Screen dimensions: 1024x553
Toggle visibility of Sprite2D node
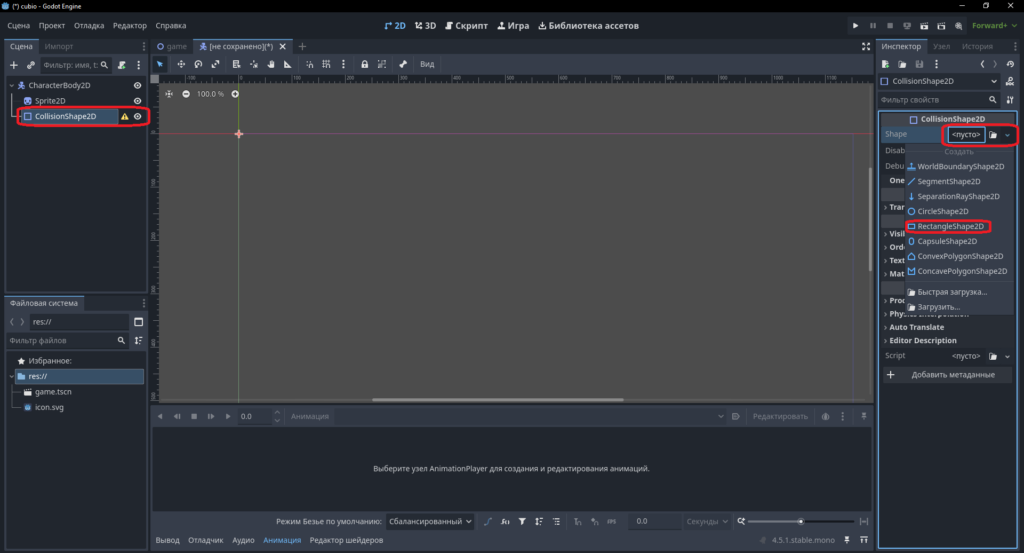click(137, 101)
